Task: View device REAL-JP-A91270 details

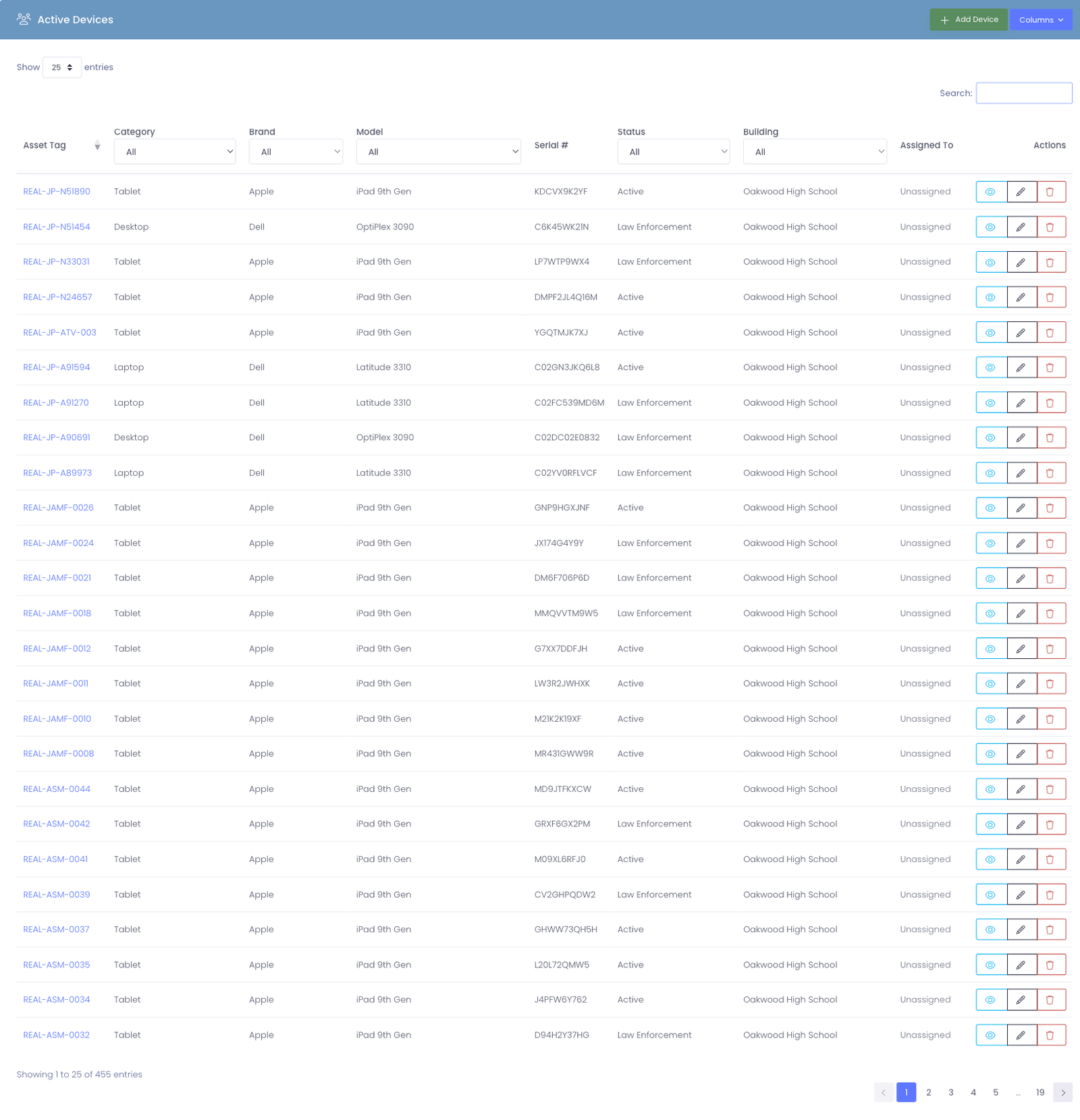Action: pyautogui.click(x=991, y=402)
